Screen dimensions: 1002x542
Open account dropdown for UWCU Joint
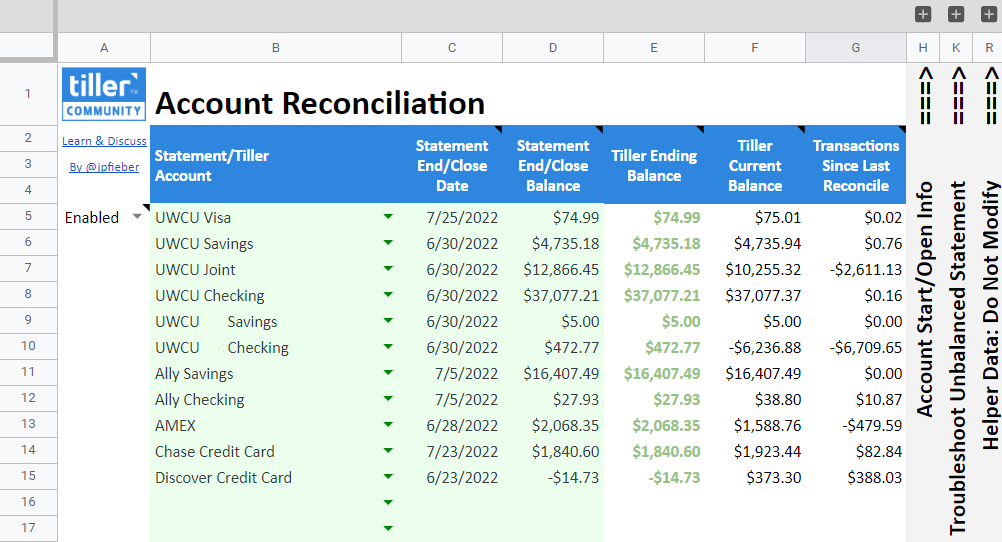pyautogui.click(x=388, y=269)
